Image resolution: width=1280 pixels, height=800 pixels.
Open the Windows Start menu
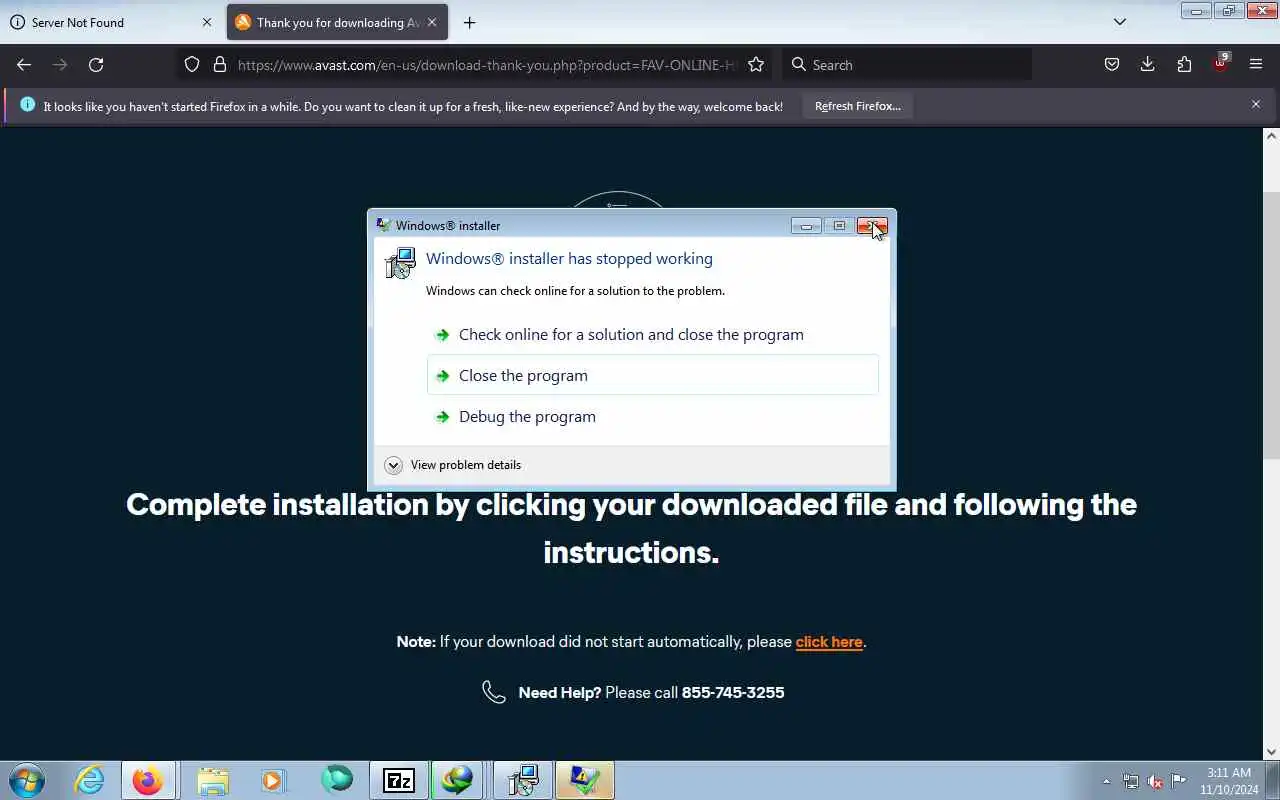click(27, 780)
